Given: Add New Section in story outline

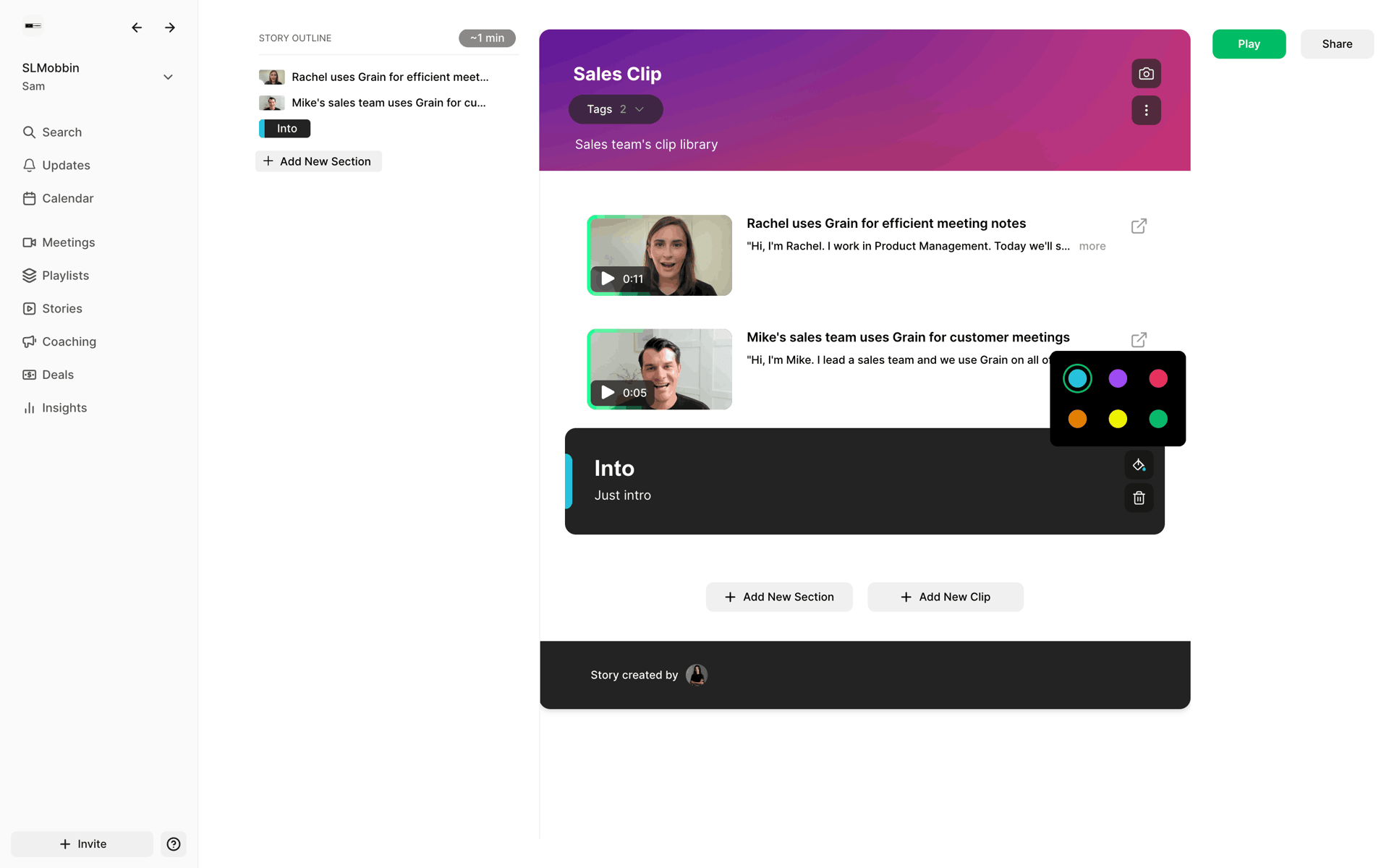Looking at the screenshot, I should click(x=318, y=161).
